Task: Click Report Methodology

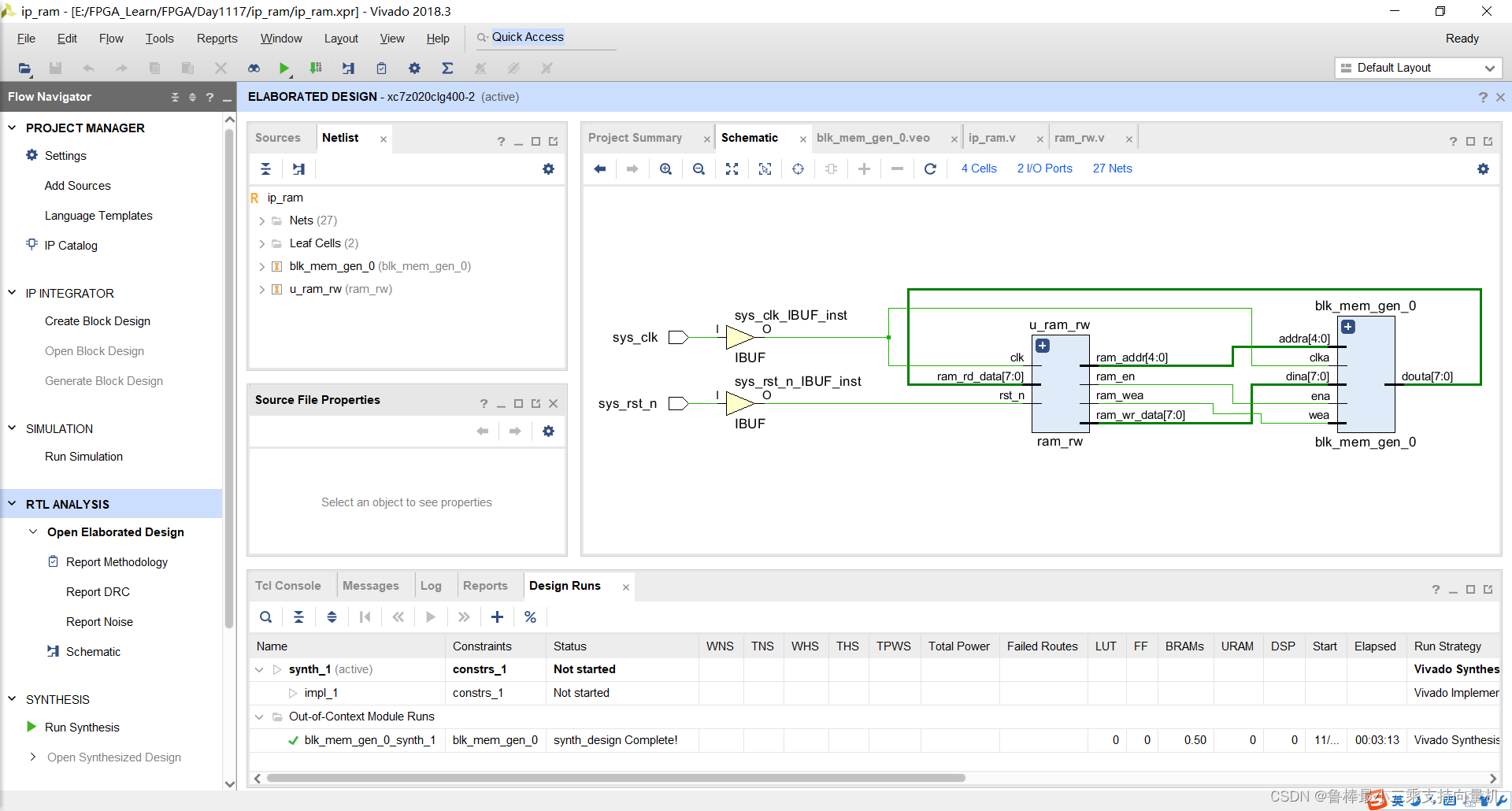Action: pyautogui.click(x=117, y=562)
